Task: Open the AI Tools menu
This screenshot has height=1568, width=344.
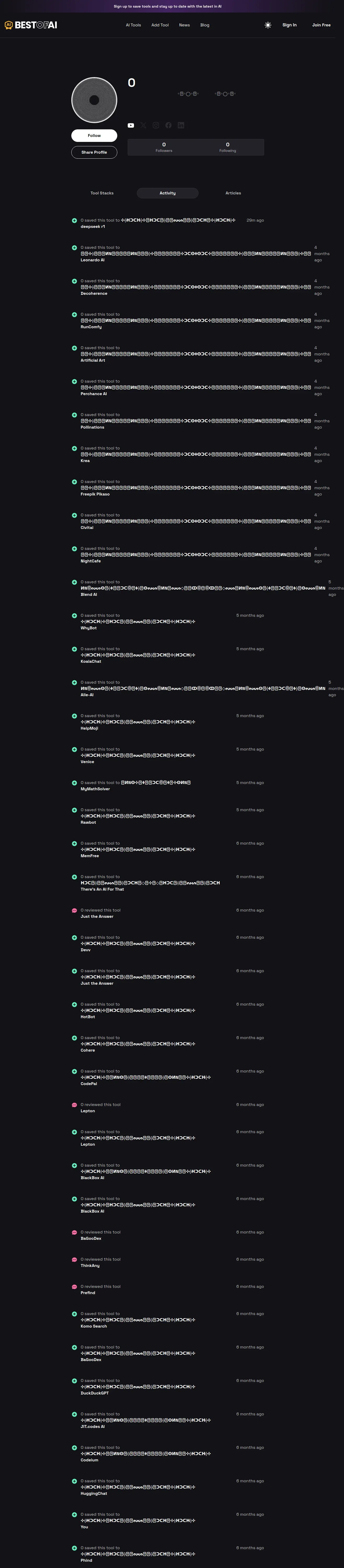Action: click(x=133, y=25)
